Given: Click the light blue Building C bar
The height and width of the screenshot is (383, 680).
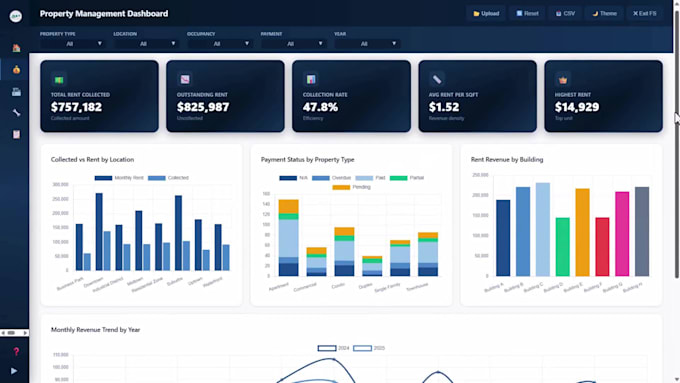Looking at the screenshot, I should (543, 229).
